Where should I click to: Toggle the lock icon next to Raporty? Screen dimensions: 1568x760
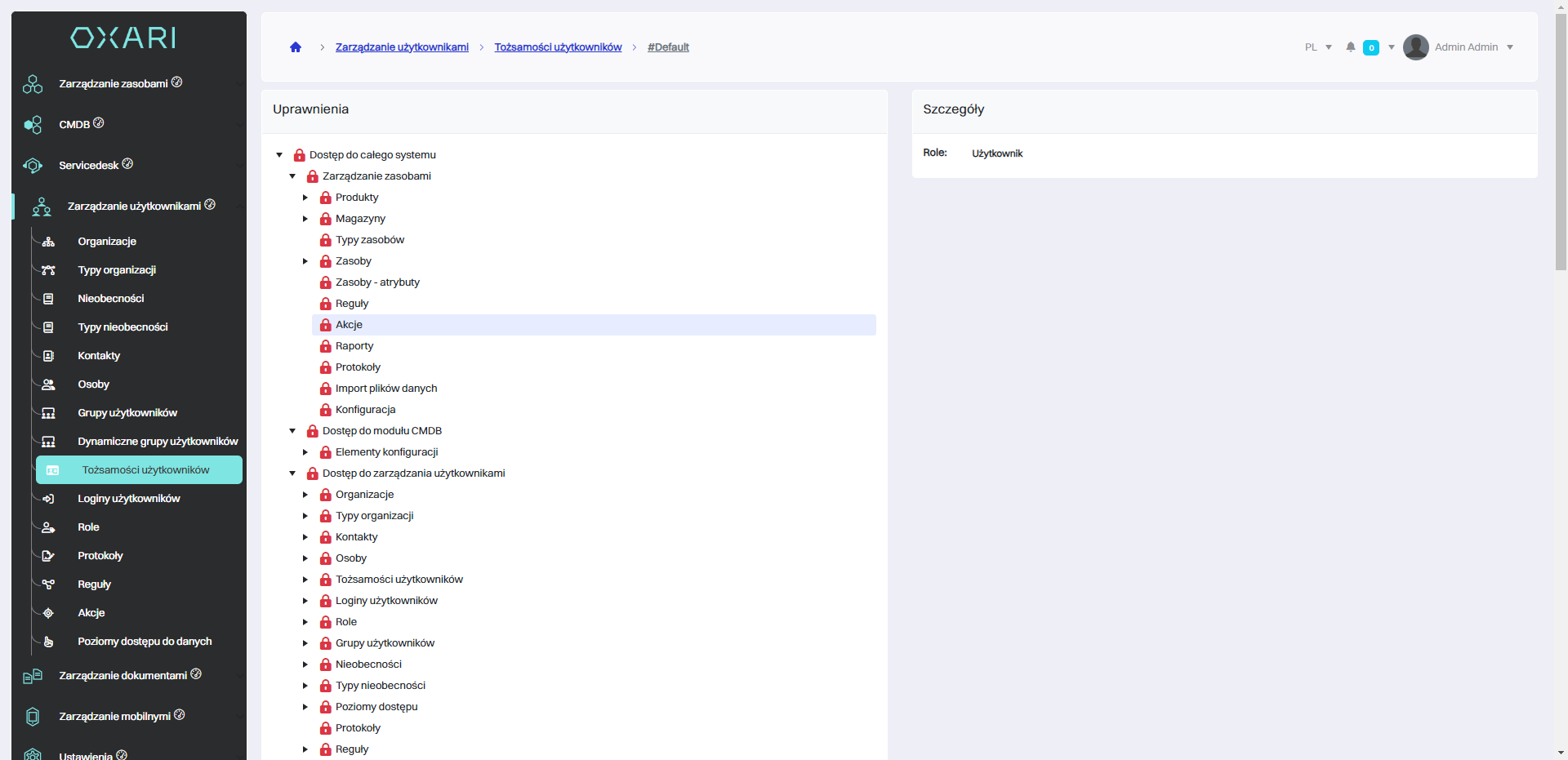(326, 346)
